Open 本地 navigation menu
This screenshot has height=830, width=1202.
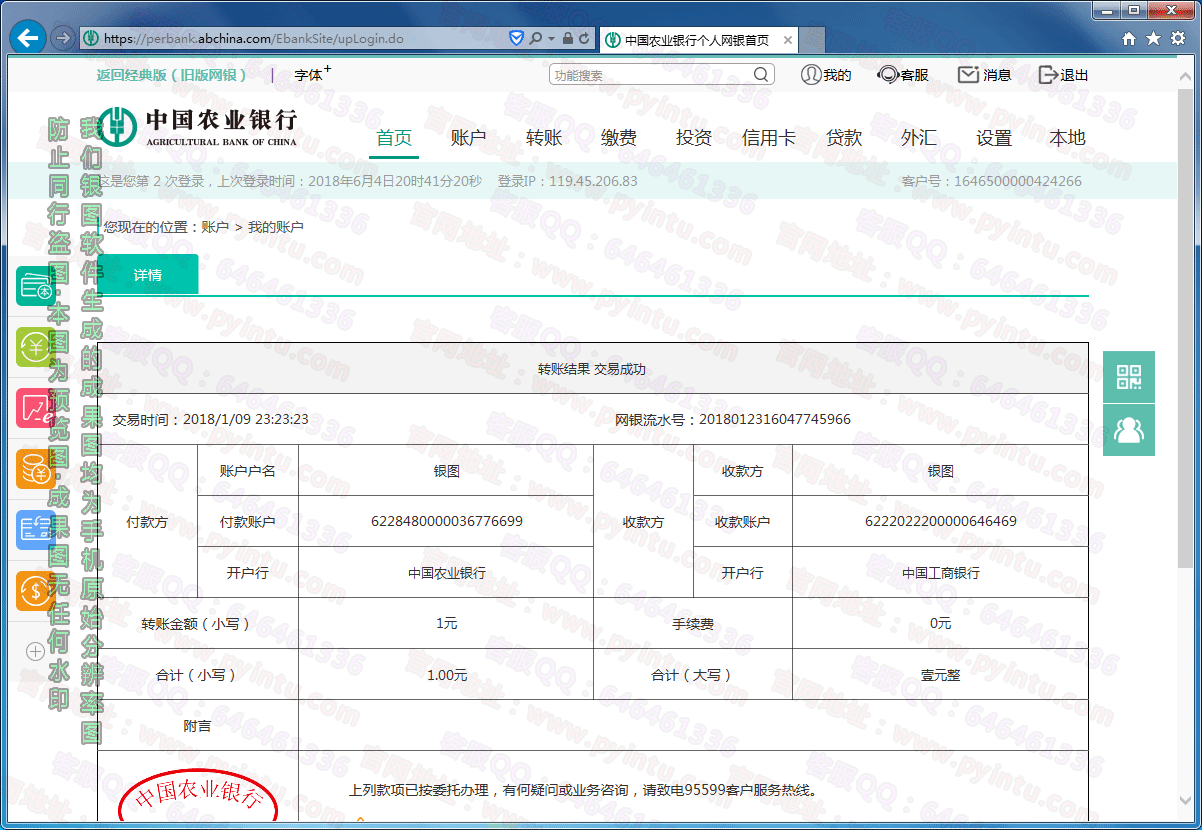pos(1067,138)
